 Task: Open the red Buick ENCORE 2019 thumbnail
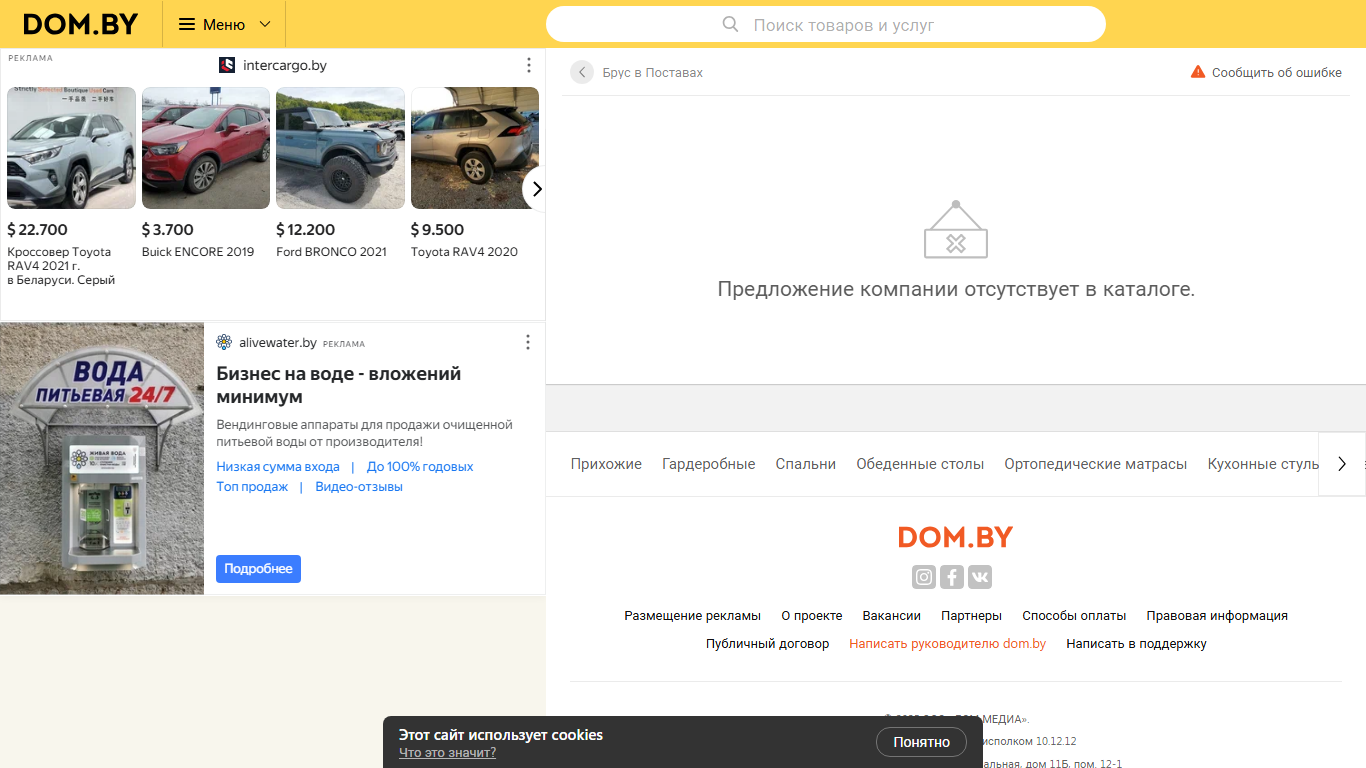pos(206,148)
